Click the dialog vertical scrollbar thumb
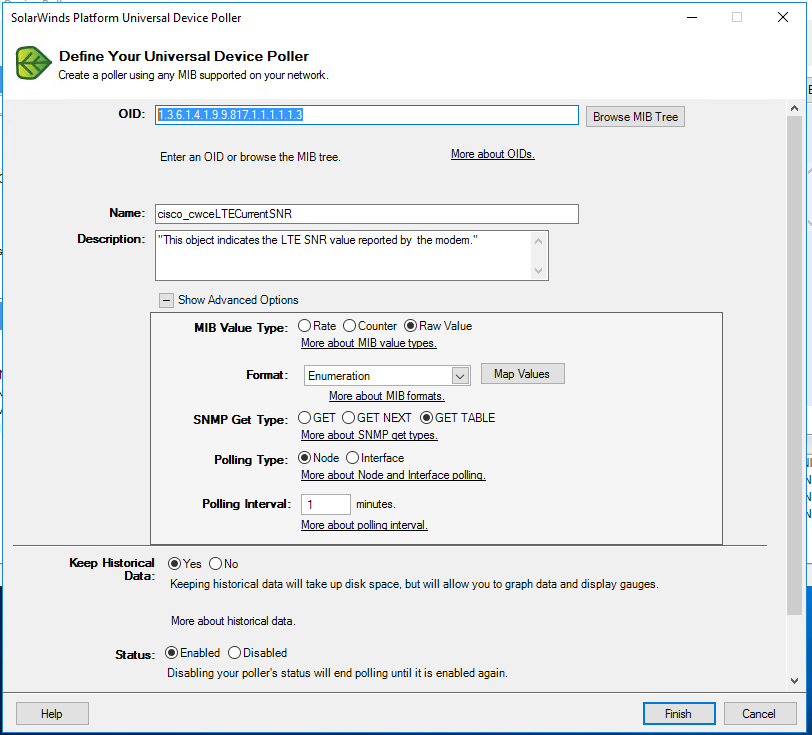The height and width of the screenshot is (735, 812). (x=794, y=365)
